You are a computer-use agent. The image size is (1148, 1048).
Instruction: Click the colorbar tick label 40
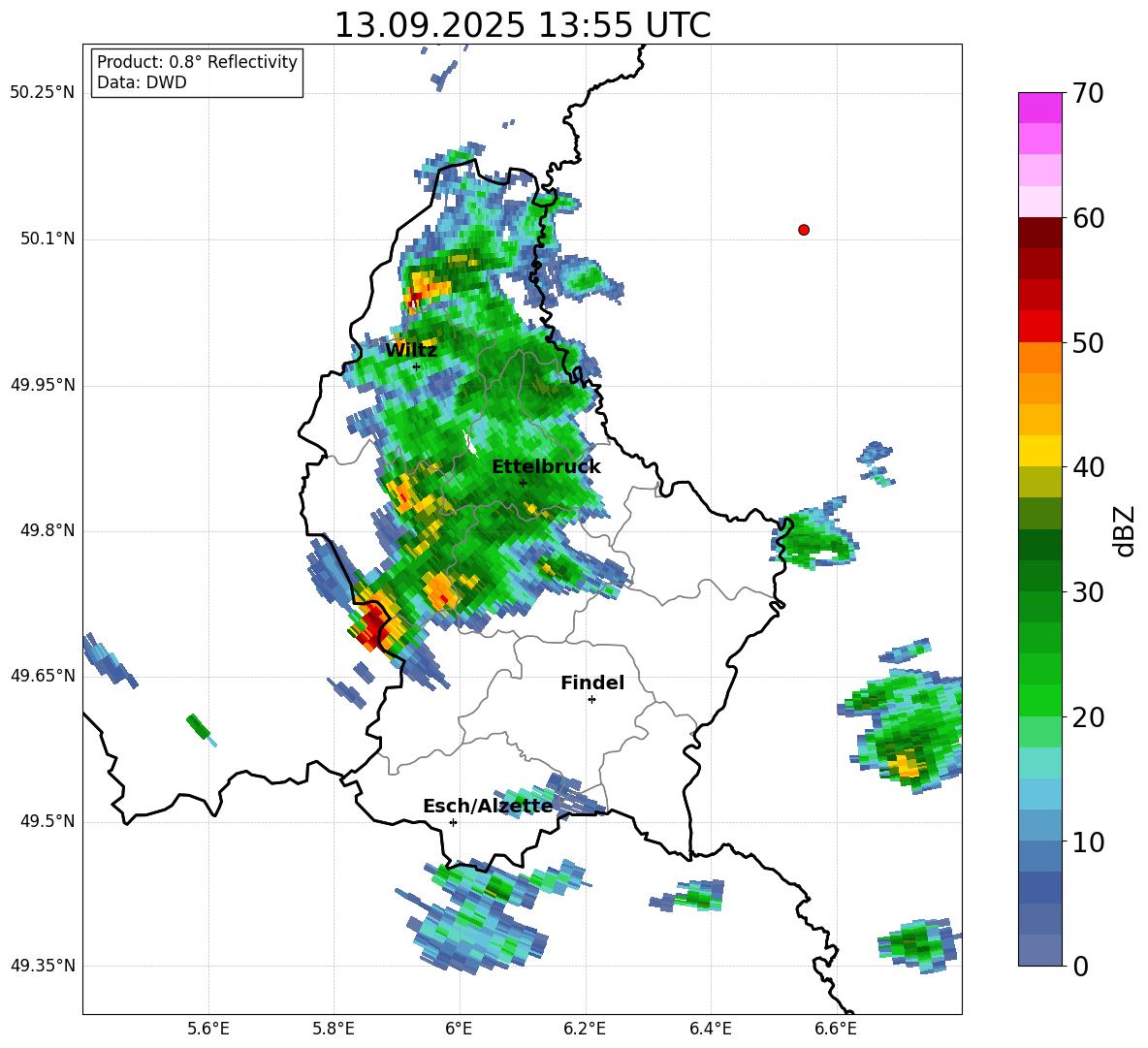pos(1088,467)
